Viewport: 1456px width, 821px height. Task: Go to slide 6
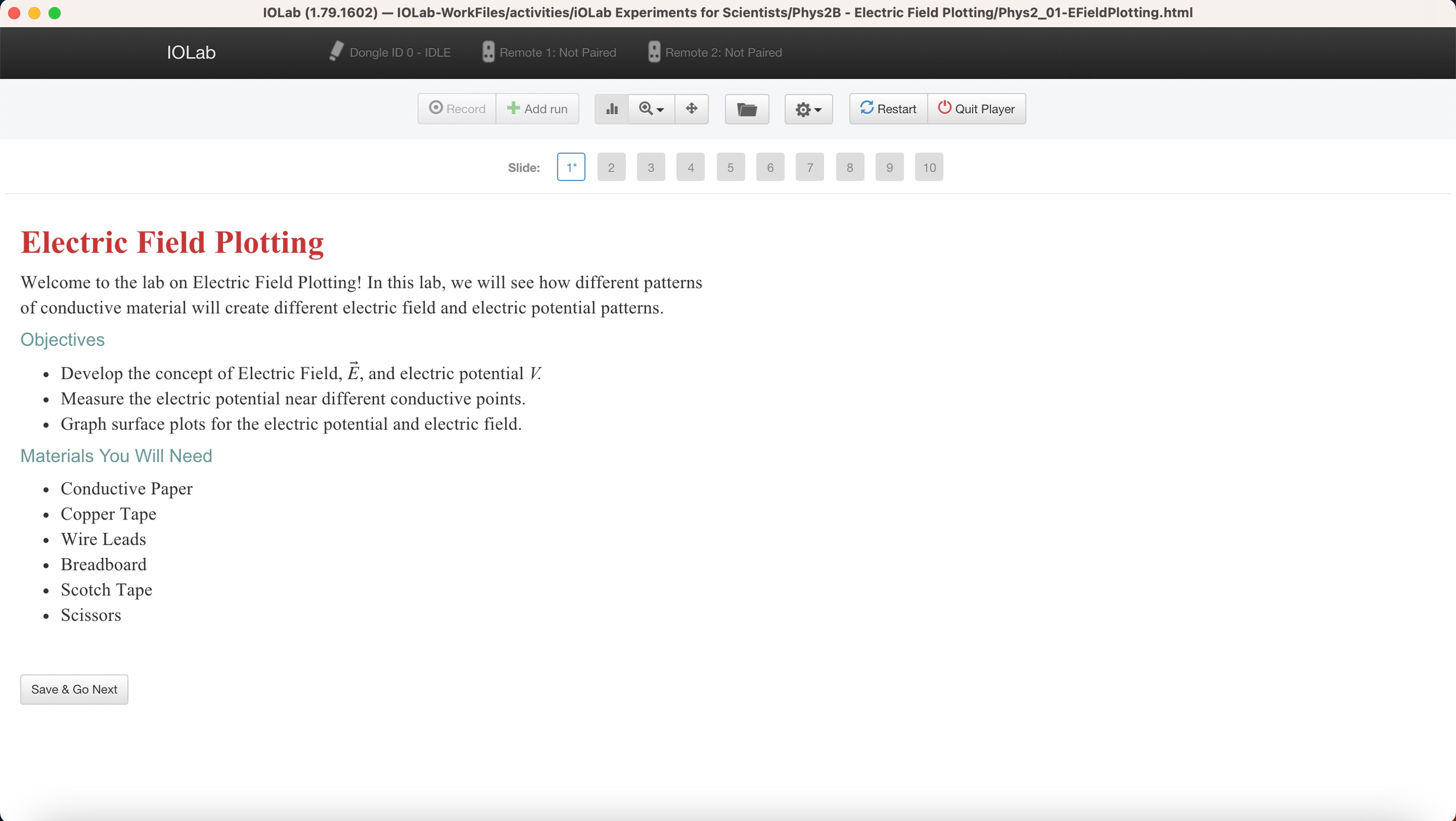coord(770,167)
